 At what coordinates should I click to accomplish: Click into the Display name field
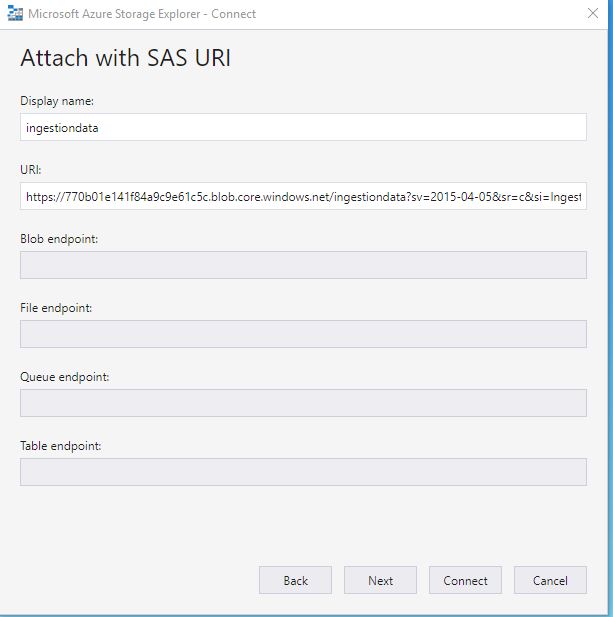303,127
